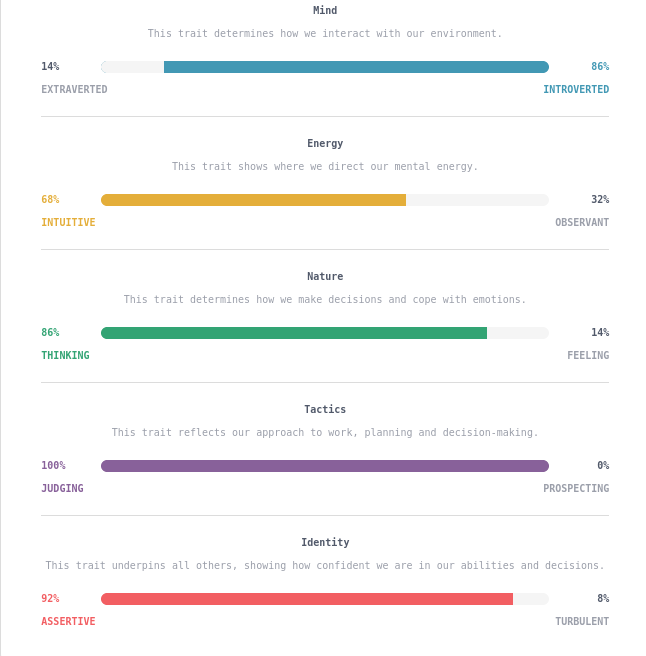Click the purple Tactics trait progress bar
The image size is (646, 656).
pyautogui.click(x=325, y=466)
